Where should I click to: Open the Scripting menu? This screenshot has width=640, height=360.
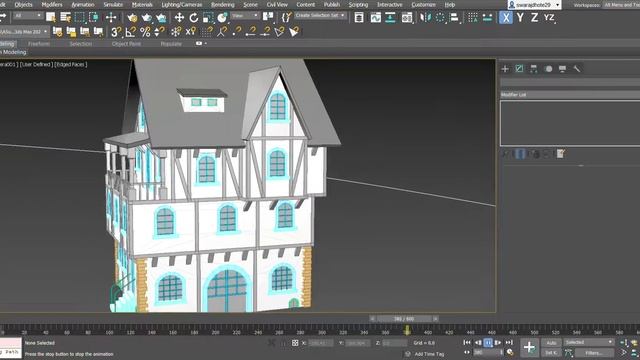click(x=358, y=5)
